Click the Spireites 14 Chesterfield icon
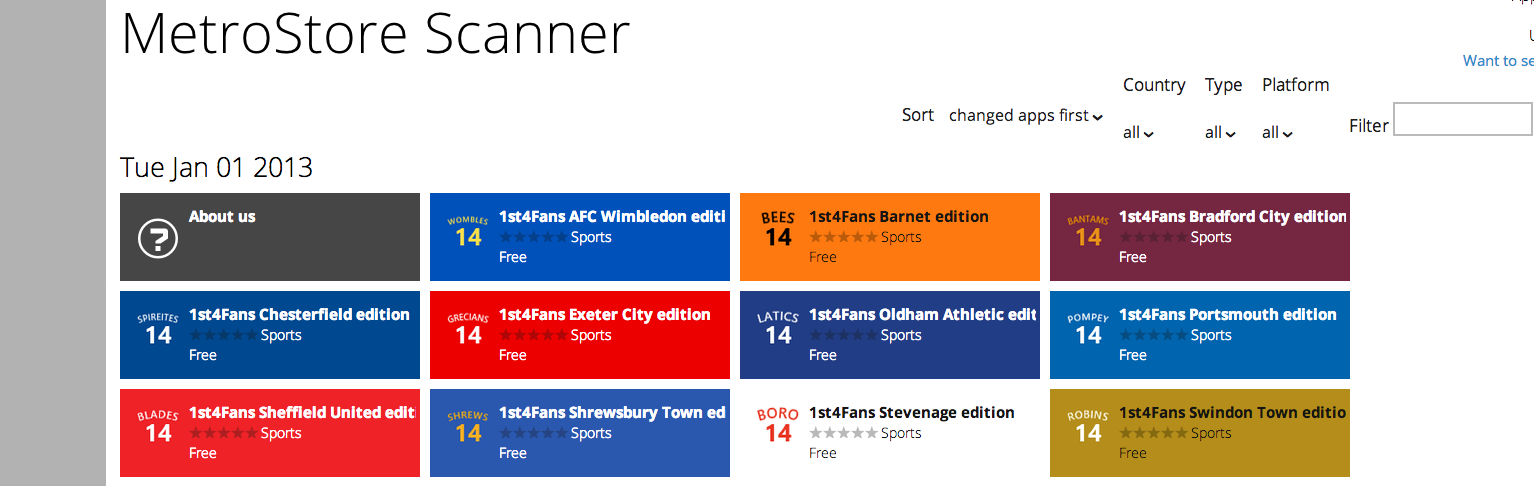Viewport: 1534px width, 486px height. click(158, 329)
